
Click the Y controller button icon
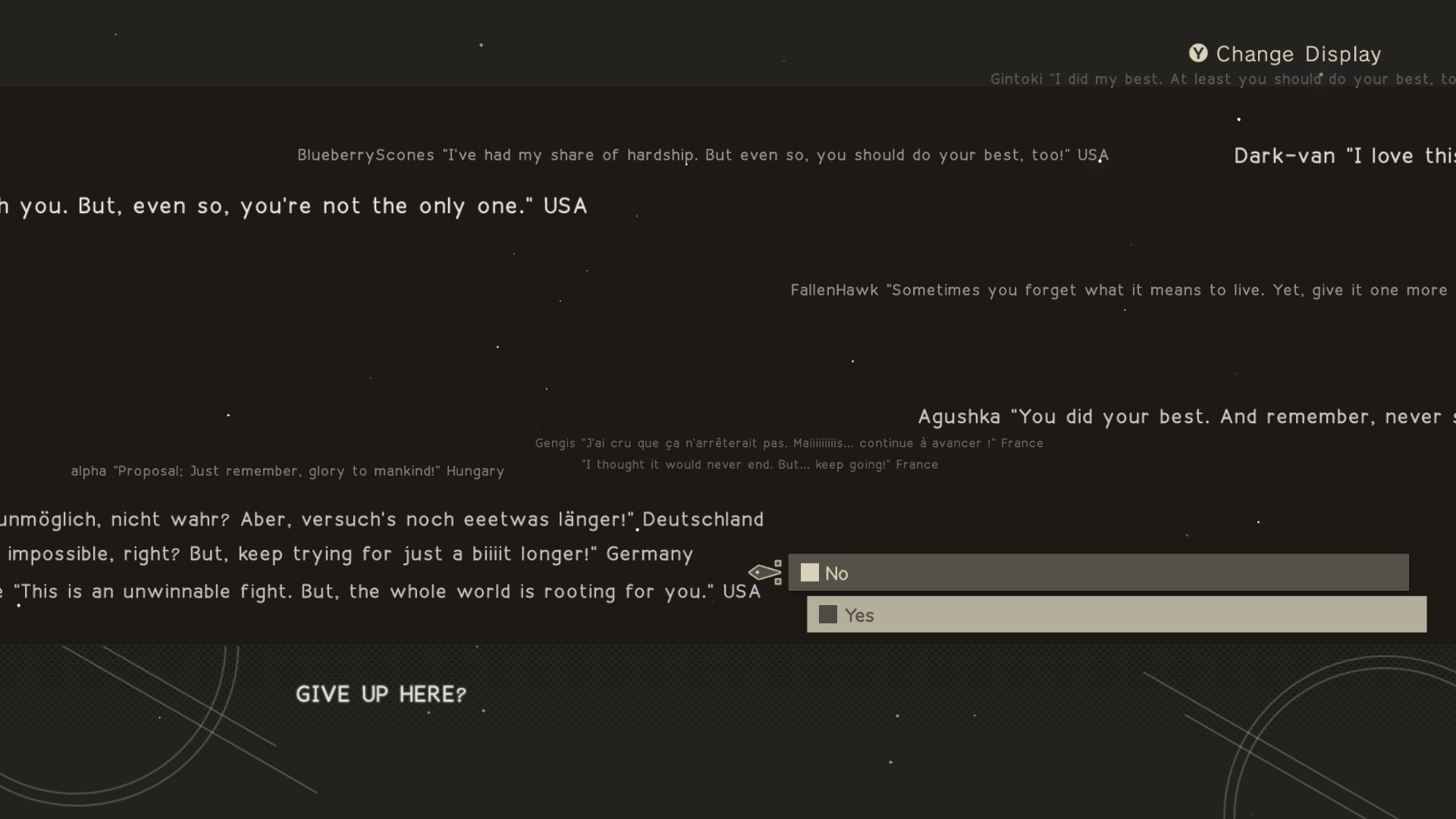click(x=1198, y=53)
